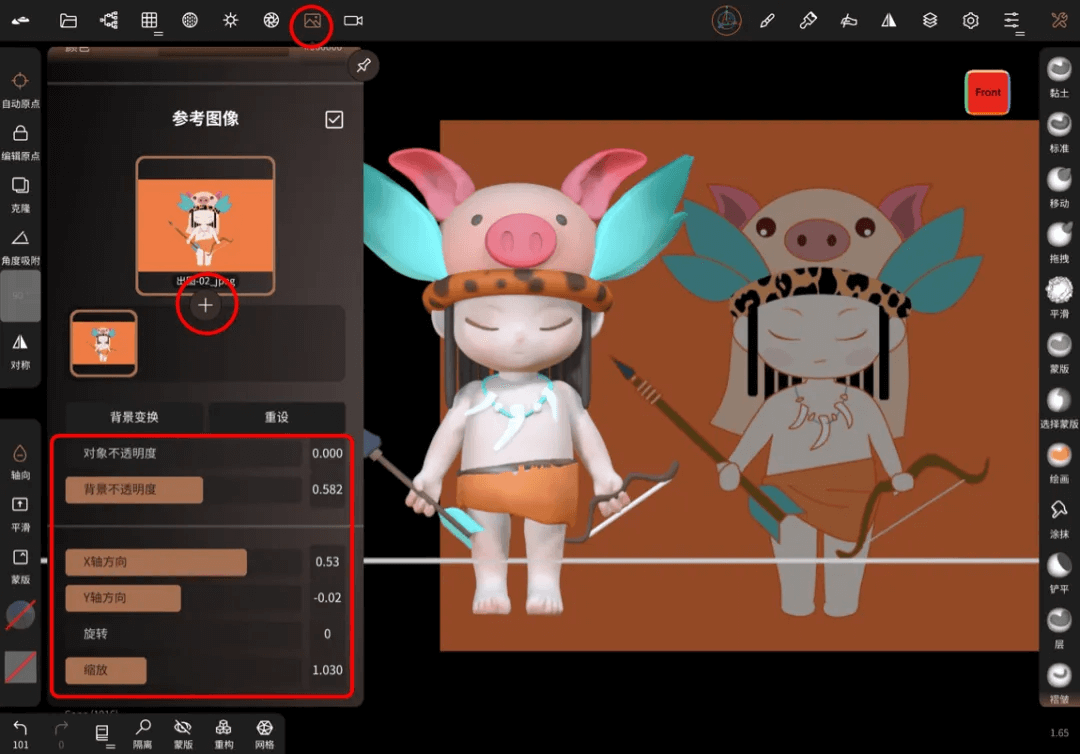Open the reference image menu icon
The width and height of the screenshot is (1080, 754).
point(312,21)
